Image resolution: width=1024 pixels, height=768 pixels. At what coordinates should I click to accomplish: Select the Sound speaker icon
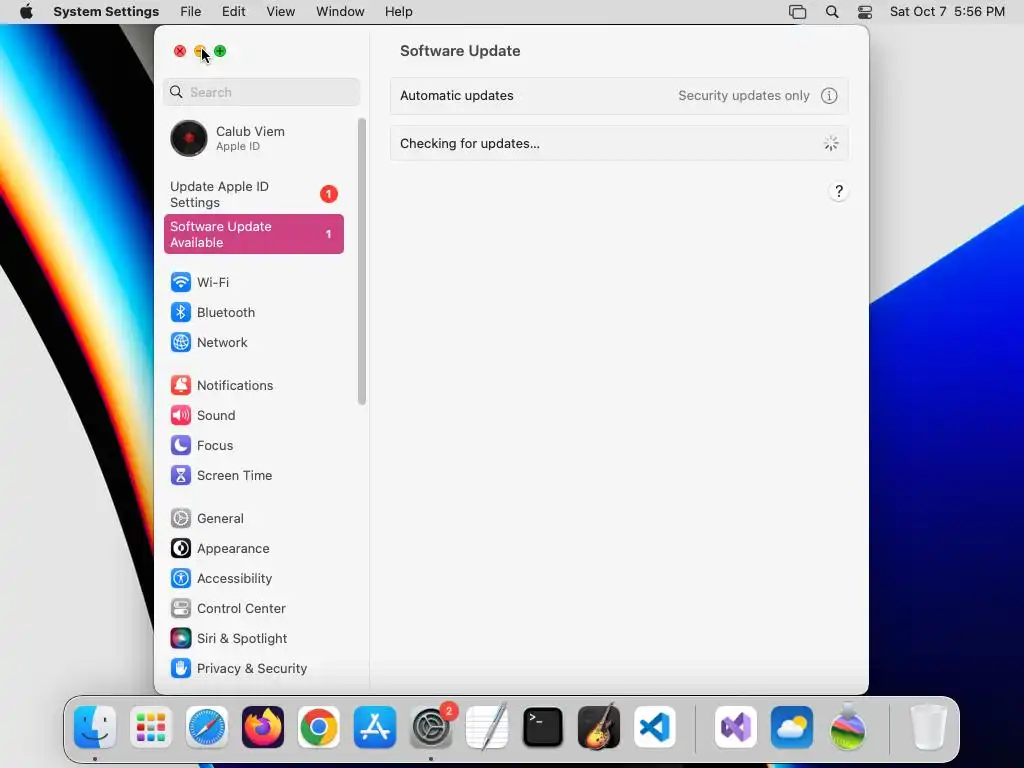coord(181,415)
